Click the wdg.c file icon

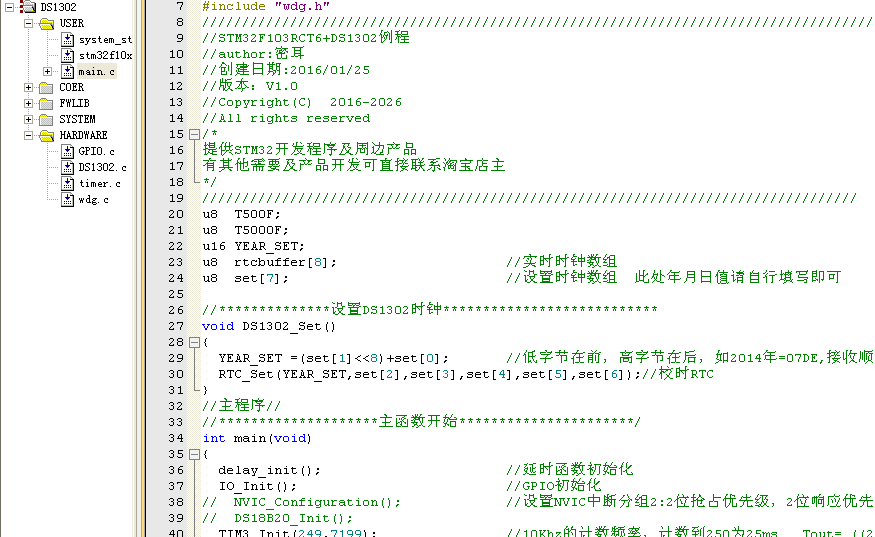pos(68,199)
